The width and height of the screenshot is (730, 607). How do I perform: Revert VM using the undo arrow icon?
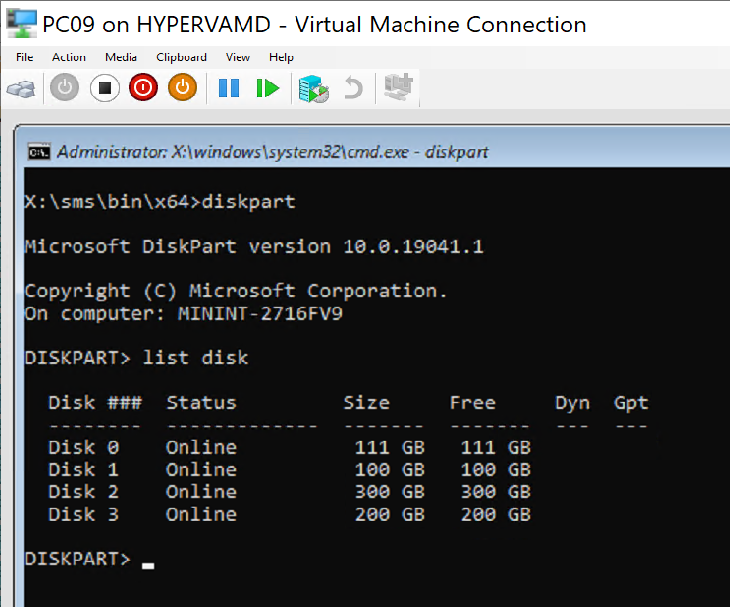[353, 88]
